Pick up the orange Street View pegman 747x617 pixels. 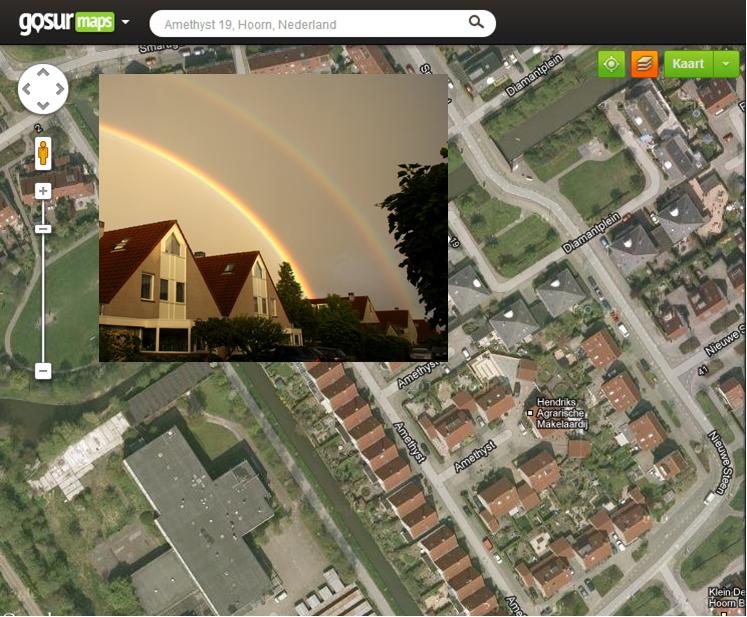tap(43, 153)
